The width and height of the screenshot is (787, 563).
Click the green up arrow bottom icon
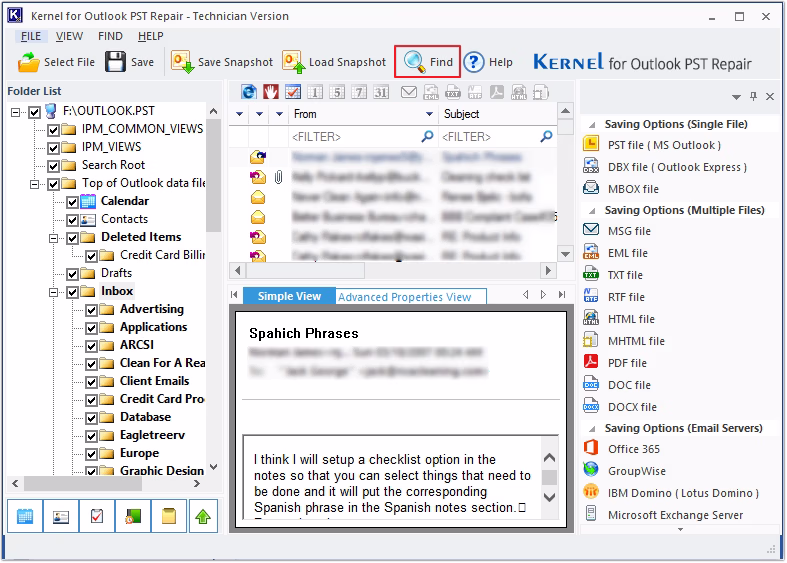pyautogui.click(x=203, y=516)
